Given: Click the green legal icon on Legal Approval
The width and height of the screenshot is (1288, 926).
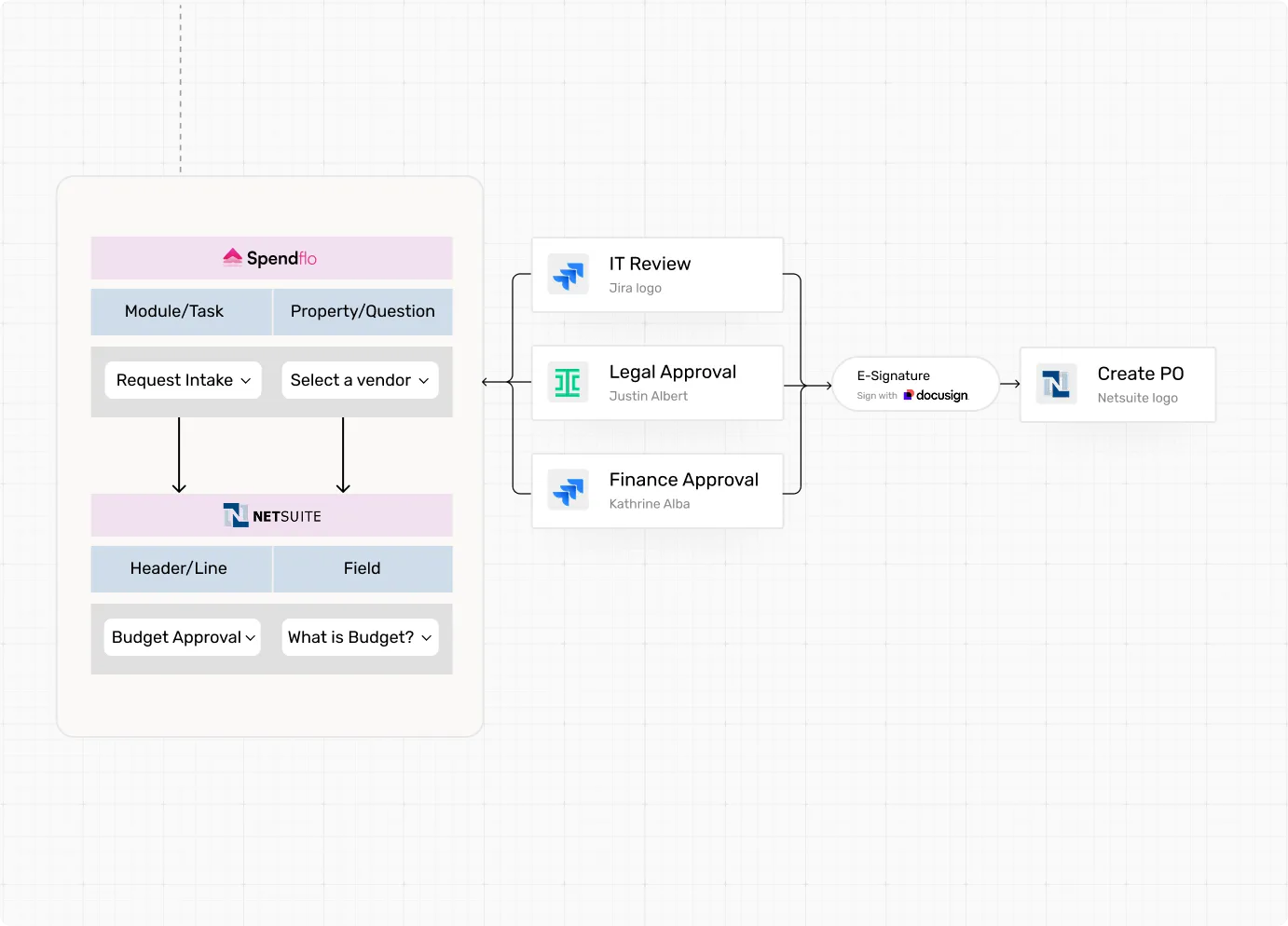Looking at the screenshot, I should pyautogui.click(x=568, y=383).
